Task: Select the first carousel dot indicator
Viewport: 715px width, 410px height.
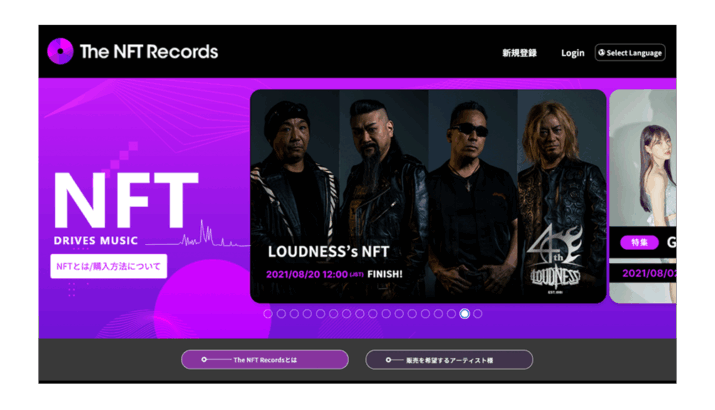Action: (268, 314)
